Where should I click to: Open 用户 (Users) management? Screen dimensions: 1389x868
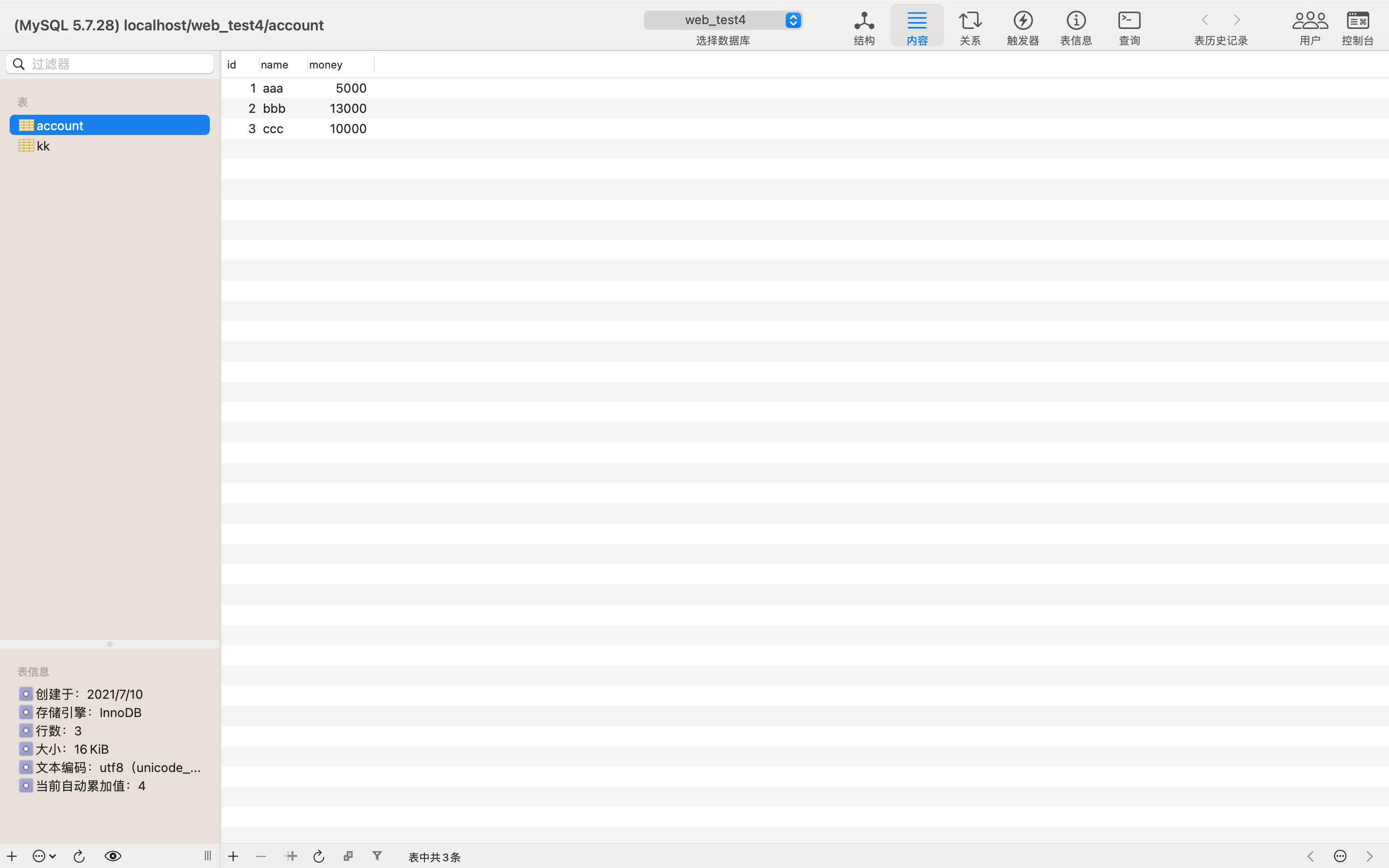(1310, 27)
